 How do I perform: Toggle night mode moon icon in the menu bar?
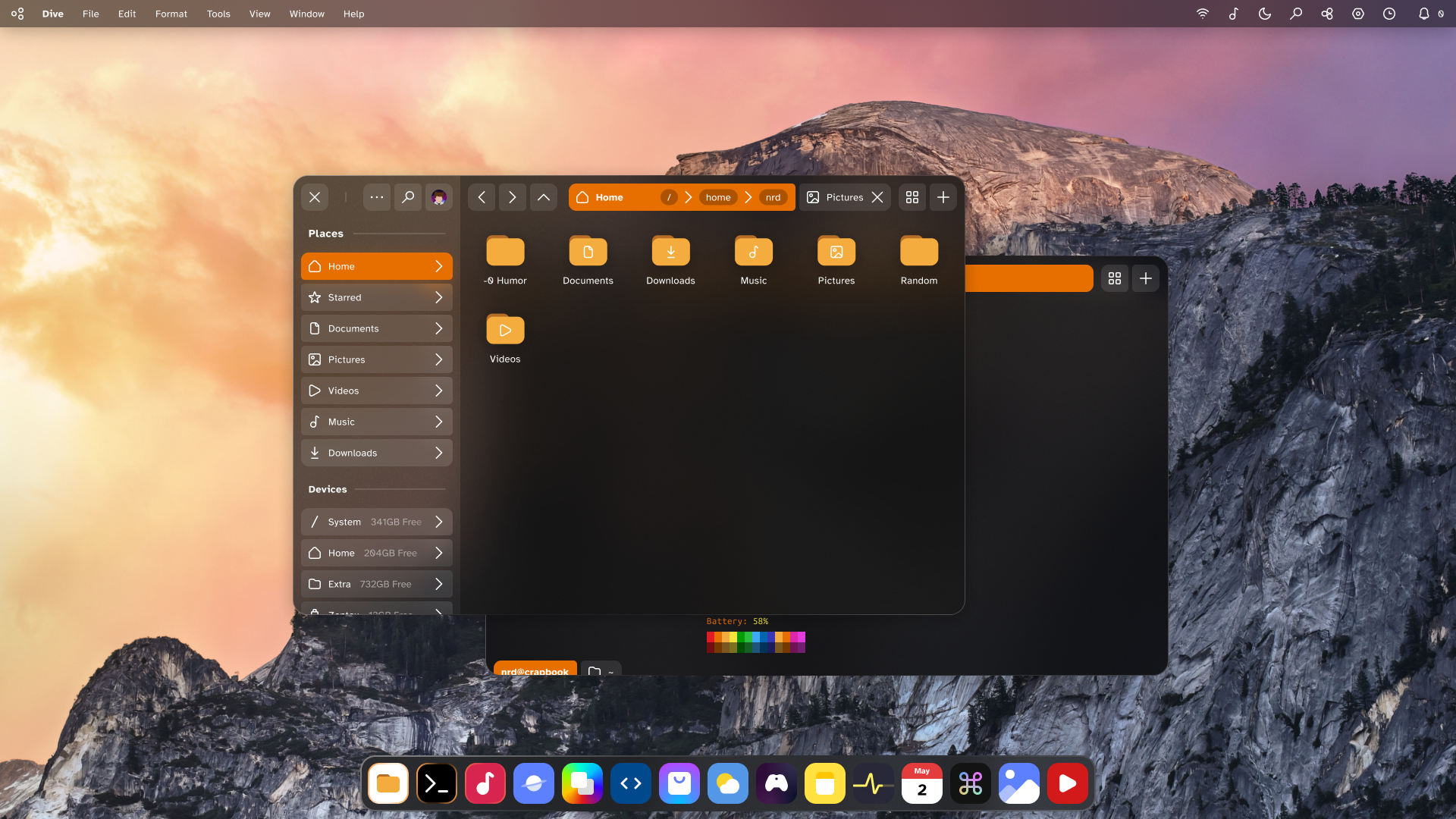click(1265, 14)
